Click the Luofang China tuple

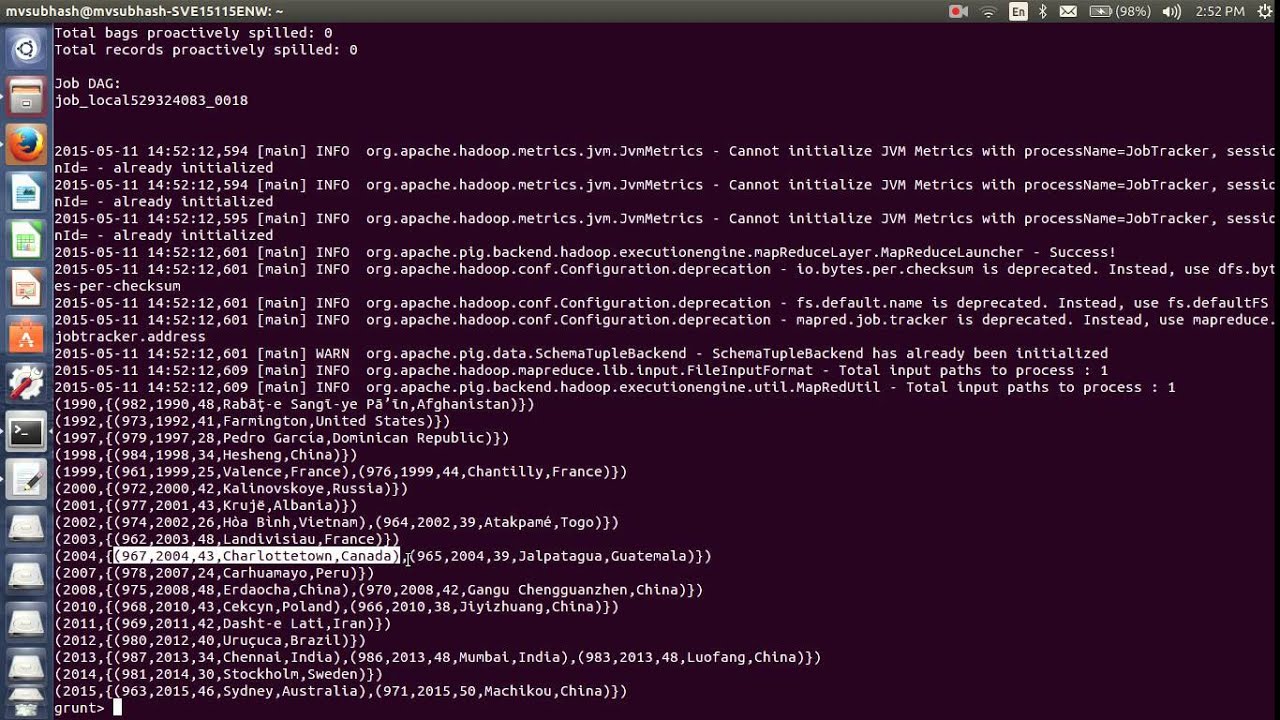click(x=691, y=657)
